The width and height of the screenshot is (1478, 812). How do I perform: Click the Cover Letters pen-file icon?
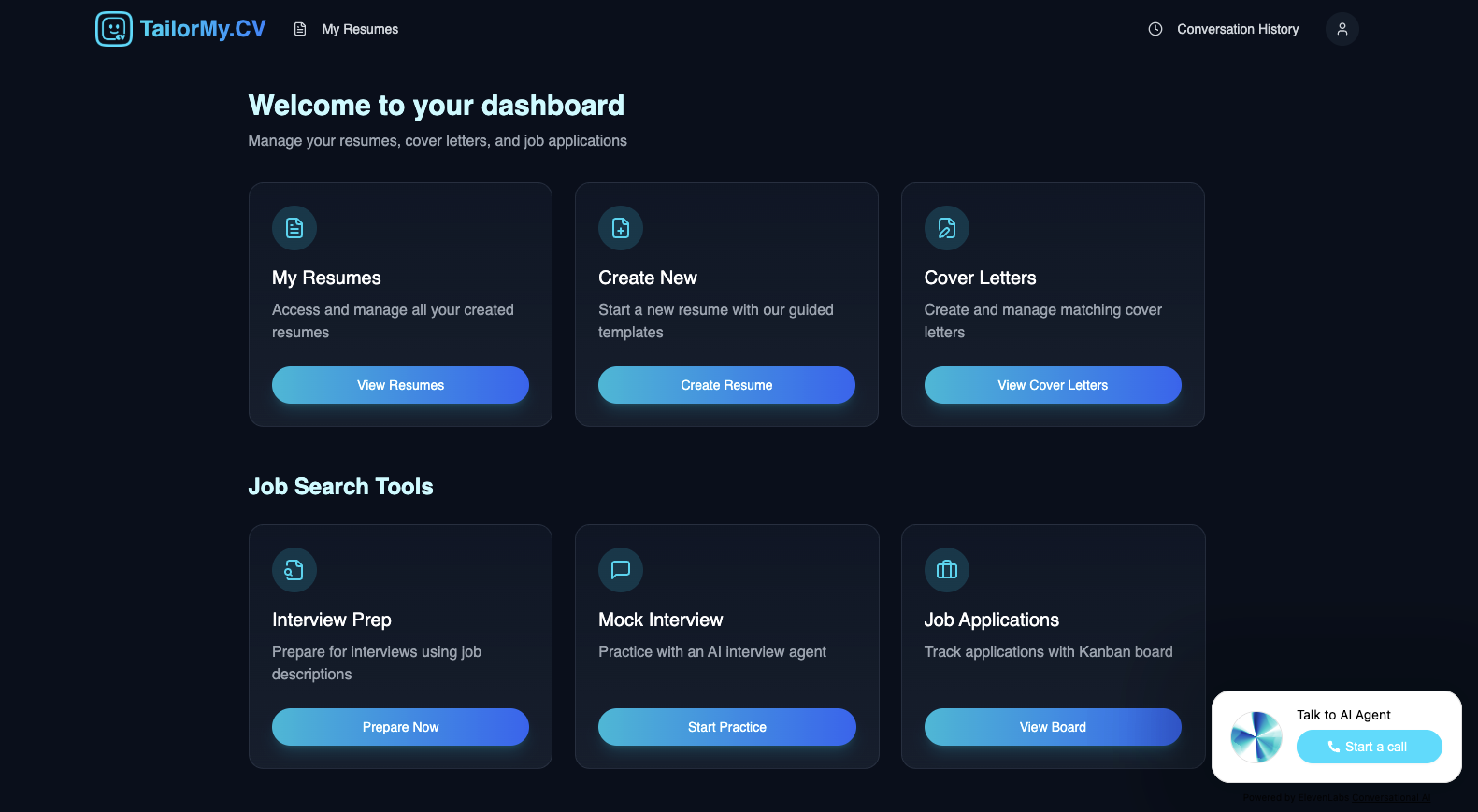pyautogui.click(x=947, y=228)
